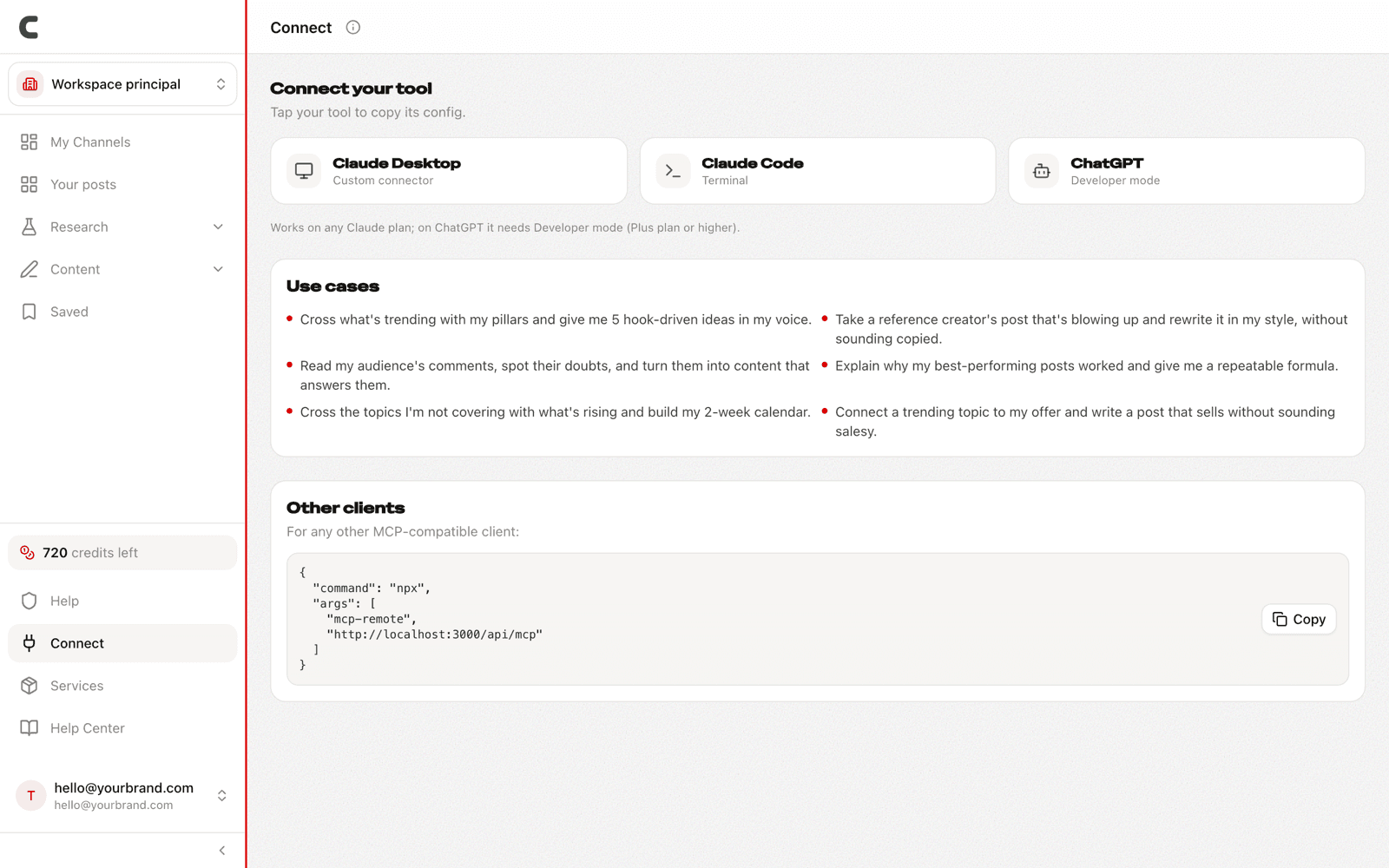Click the Content pencil icon
The image size is (1389, 868).
coord(30,269)
